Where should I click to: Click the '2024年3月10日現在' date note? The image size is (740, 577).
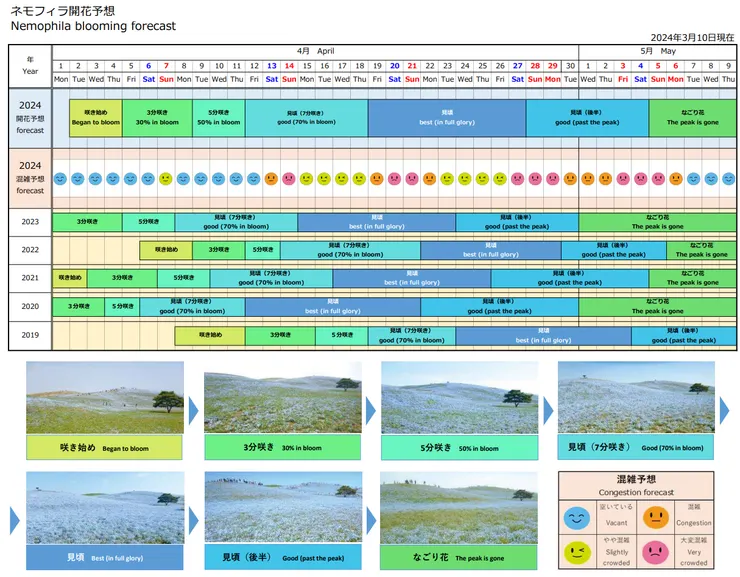click(692, 38)
